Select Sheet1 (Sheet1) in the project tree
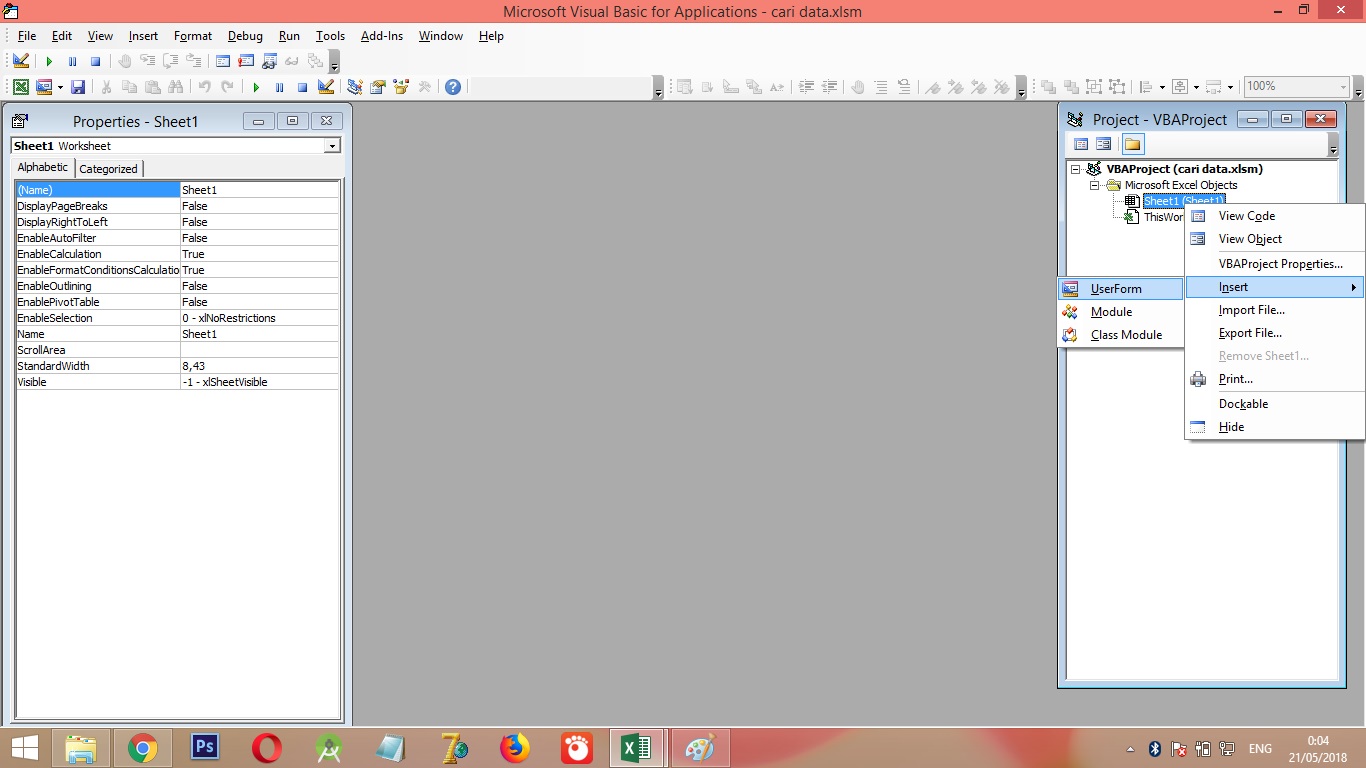The image size is (1366, 768). click(x=1184, y=201)
